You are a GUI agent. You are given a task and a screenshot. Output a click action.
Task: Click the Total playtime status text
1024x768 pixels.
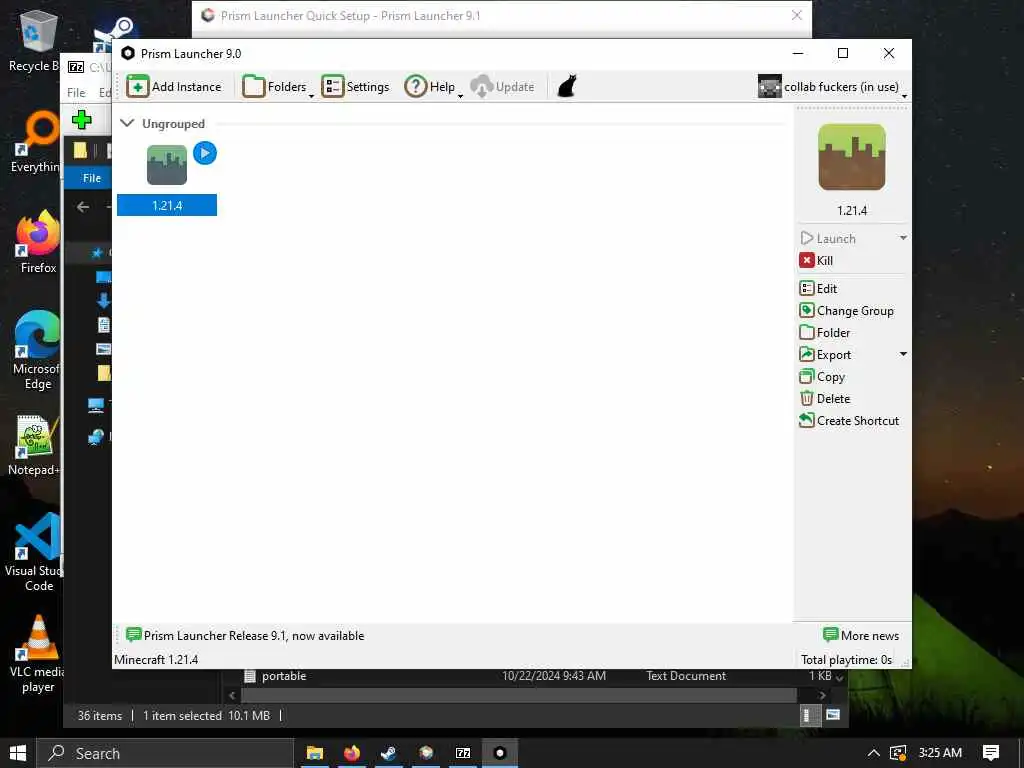(x=846, y=660)
